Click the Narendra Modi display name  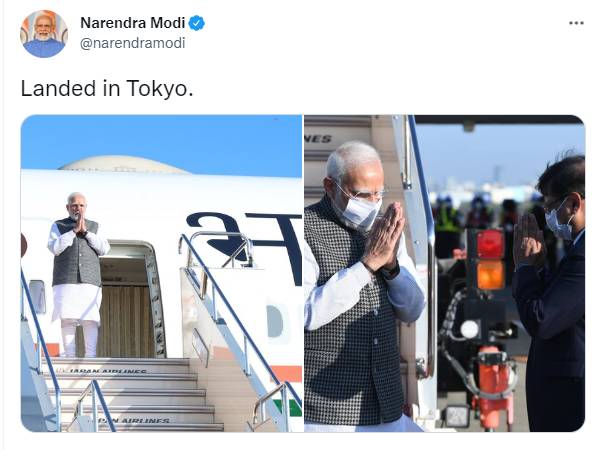[132, 23]
